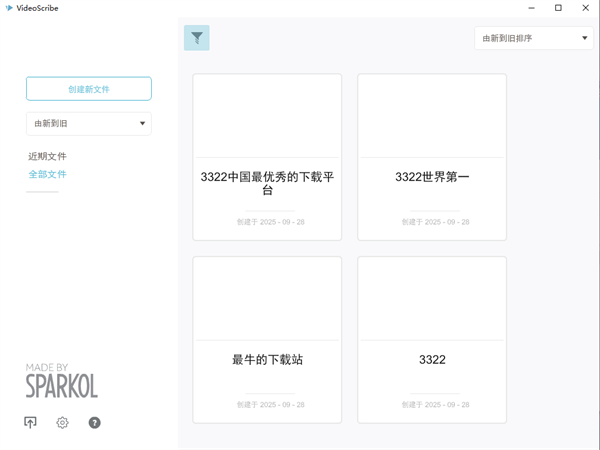The height and width of the screenshot is (450, 600).
Task: Click the project title 3322中国最优秀的下载平台
Action: coord(267,183)
